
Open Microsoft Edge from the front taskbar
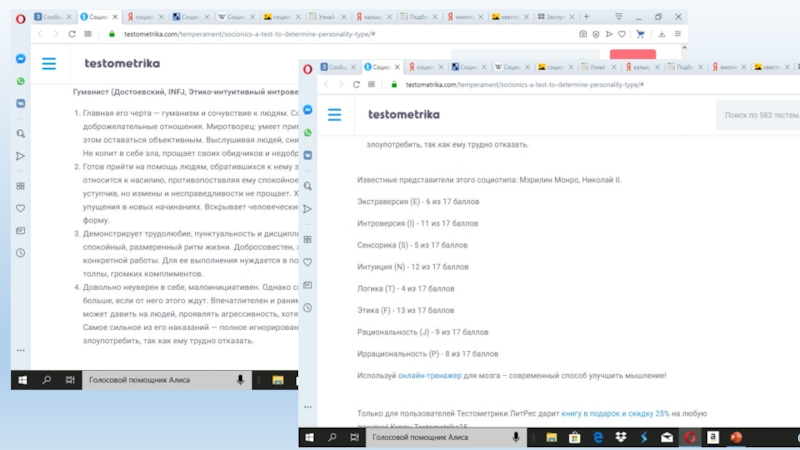(597, 437)
